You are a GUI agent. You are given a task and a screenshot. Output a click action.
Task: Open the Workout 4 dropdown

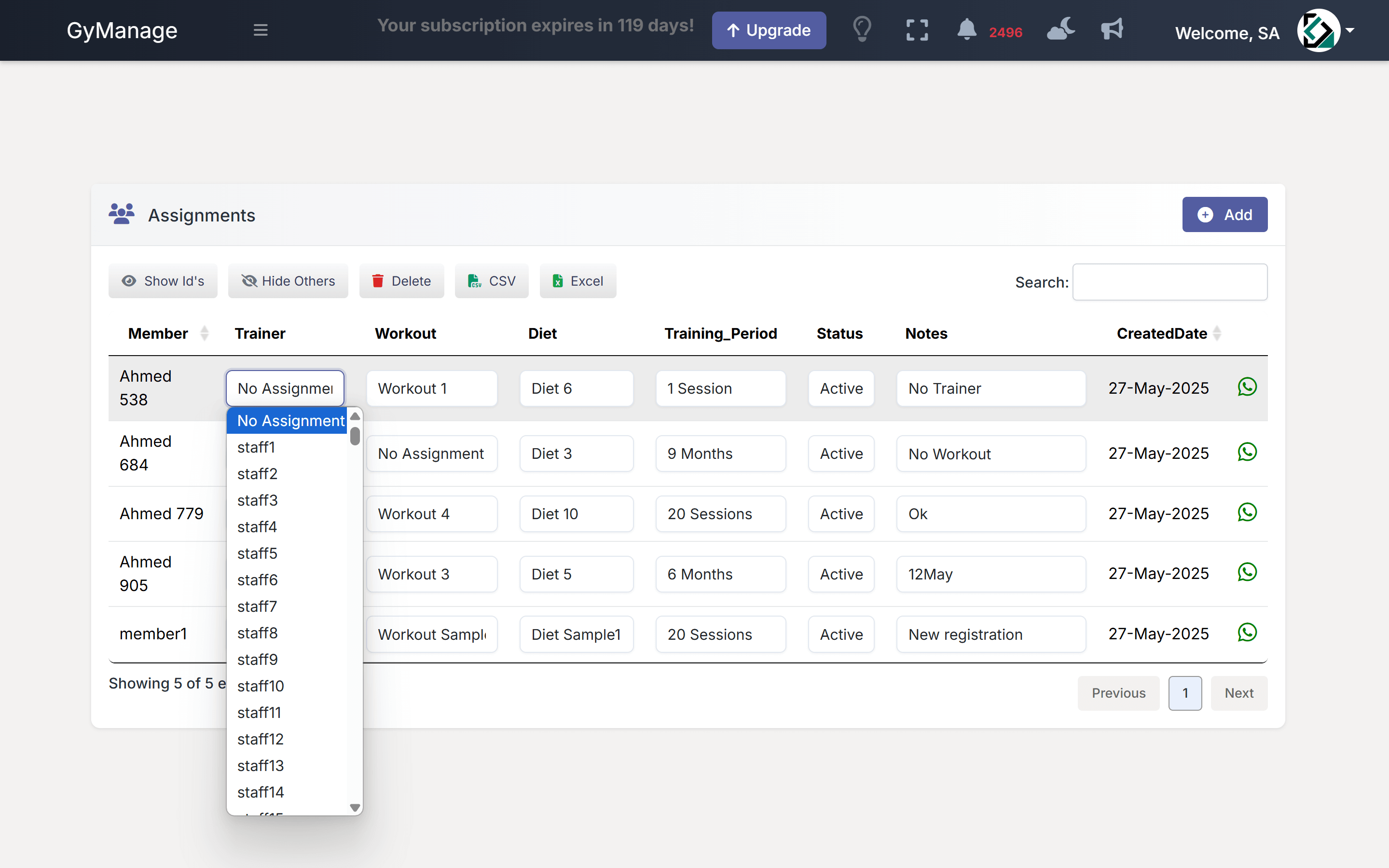(432, 514)
